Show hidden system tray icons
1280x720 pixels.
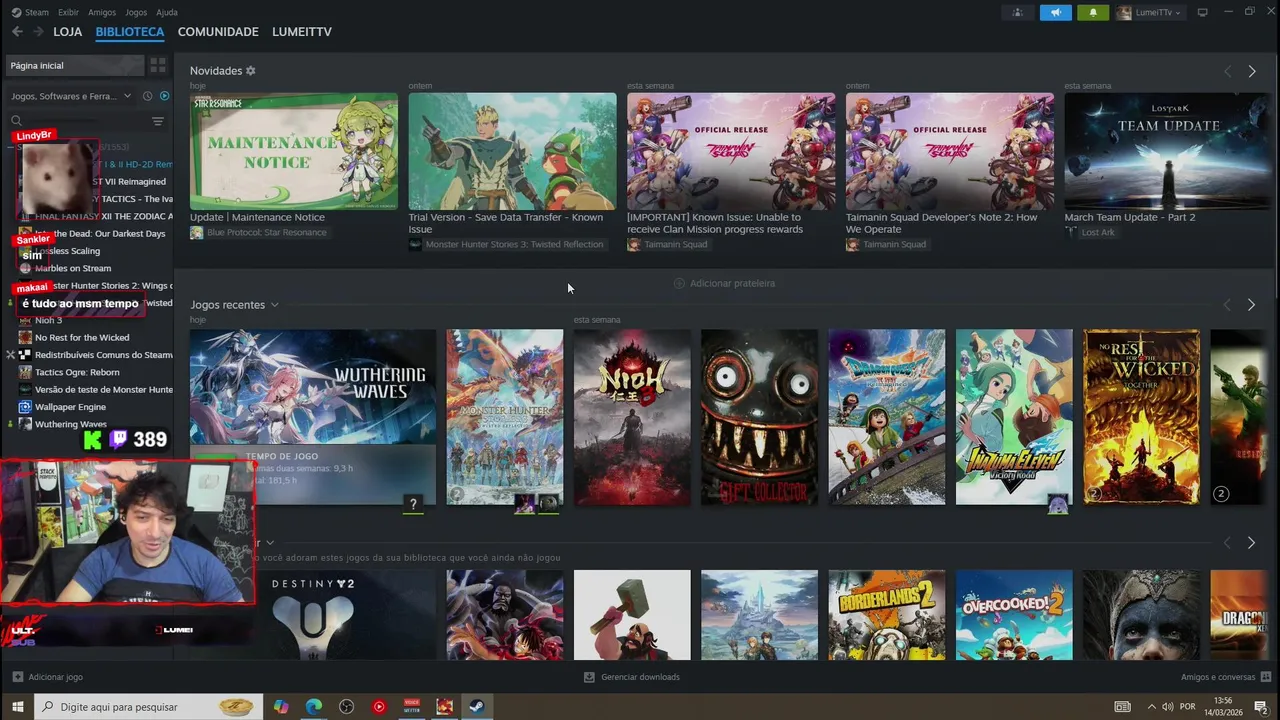pos(1151,707)
